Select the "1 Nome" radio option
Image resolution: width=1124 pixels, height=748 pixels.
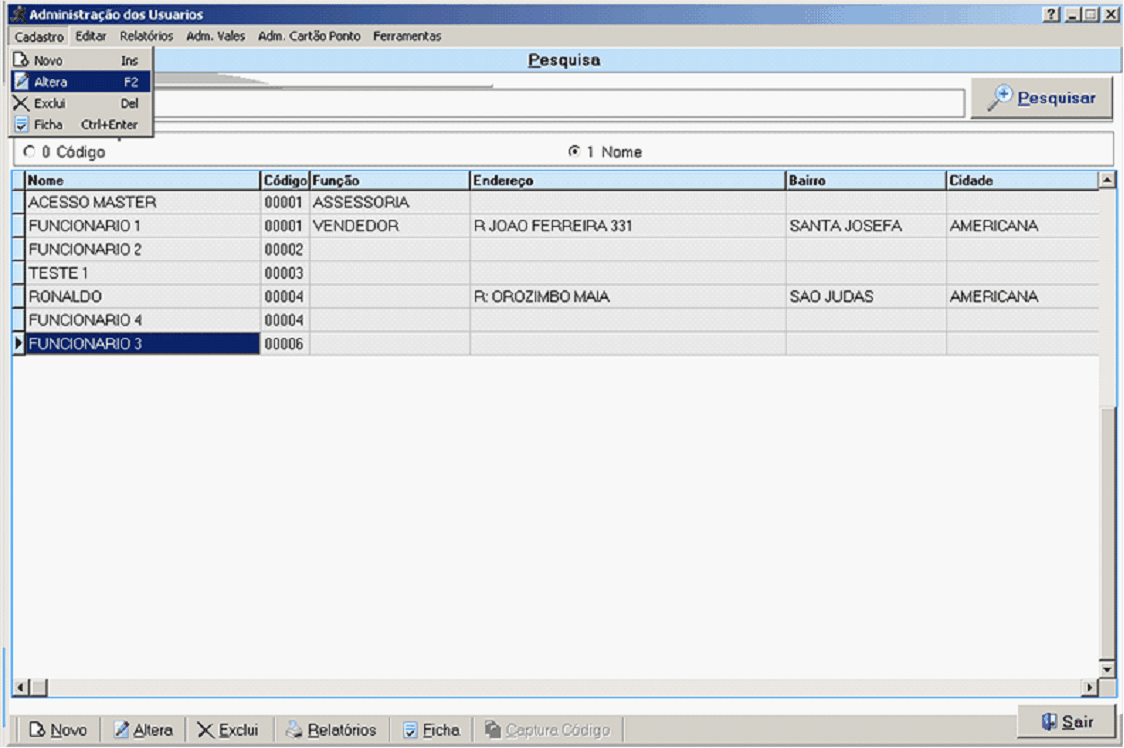pyautogui.click(x=573, y=152)
